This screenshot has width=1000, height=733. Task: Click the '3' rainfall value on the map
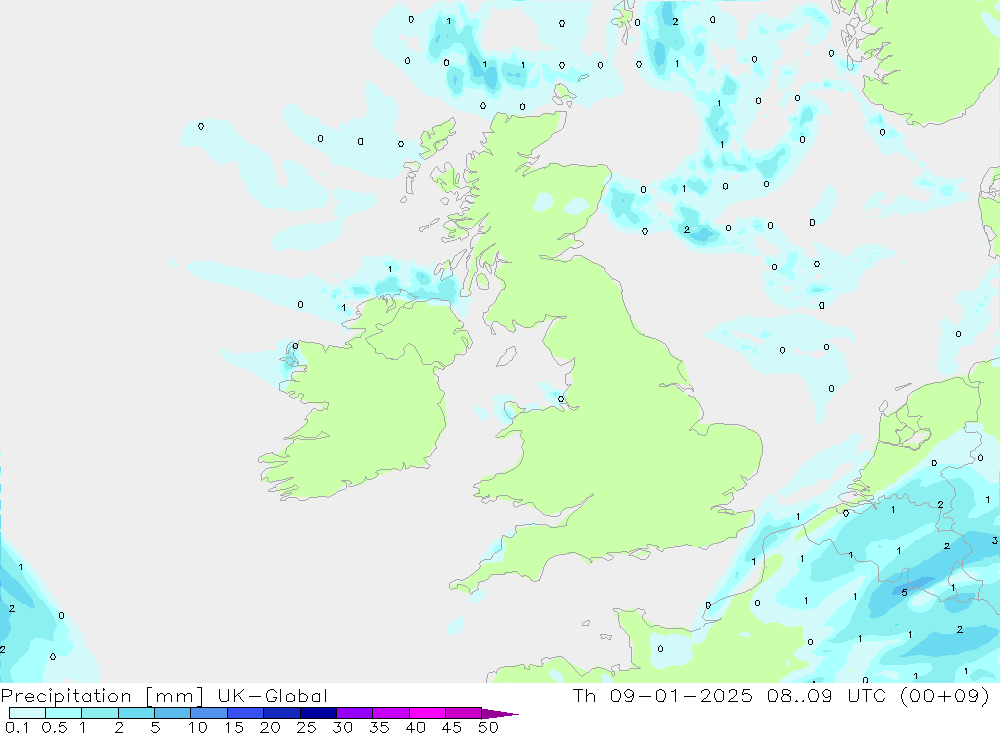coord(995,540)
